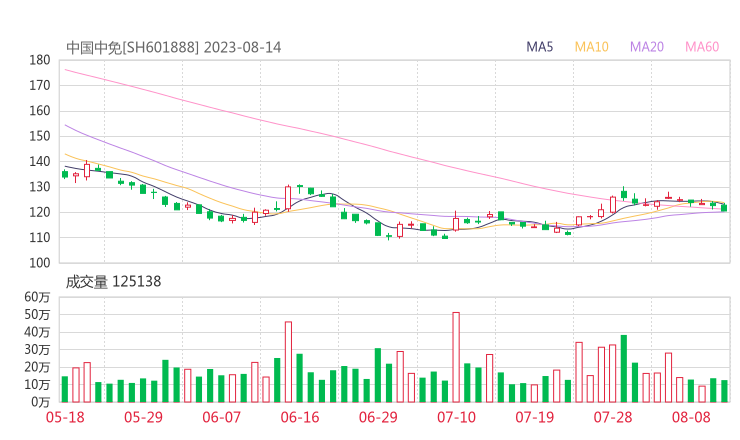Click the 60万 volume axis label
Viewport: 740px width, 440px height.
click(x=37, y=297)
